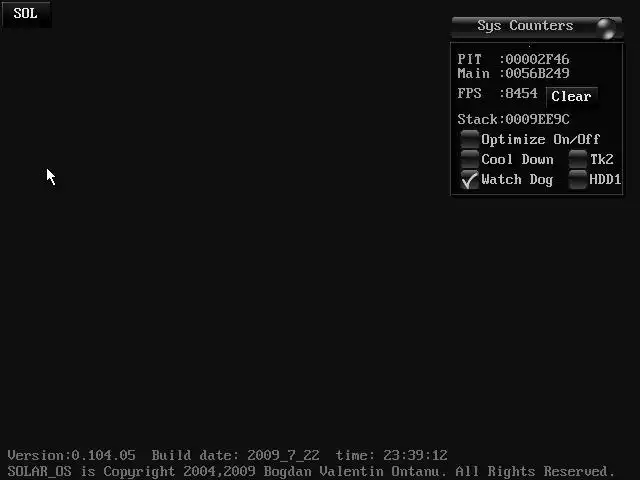Enable the Tk2 checkbox
640x480 pixels.
(x=578, y=159)
